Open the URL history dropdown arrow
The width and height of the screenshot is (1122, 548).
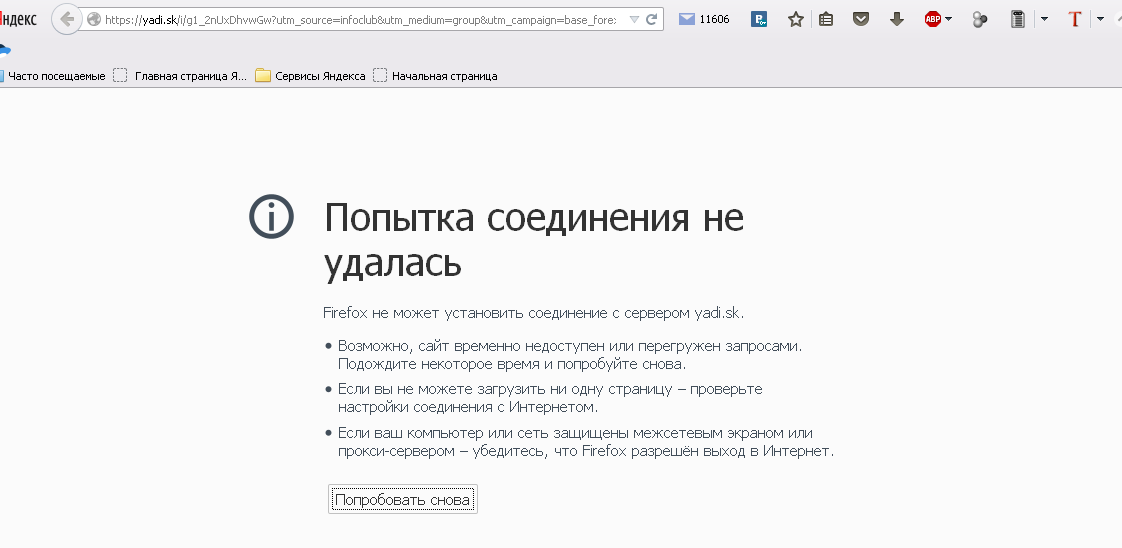tap(633, 20)
